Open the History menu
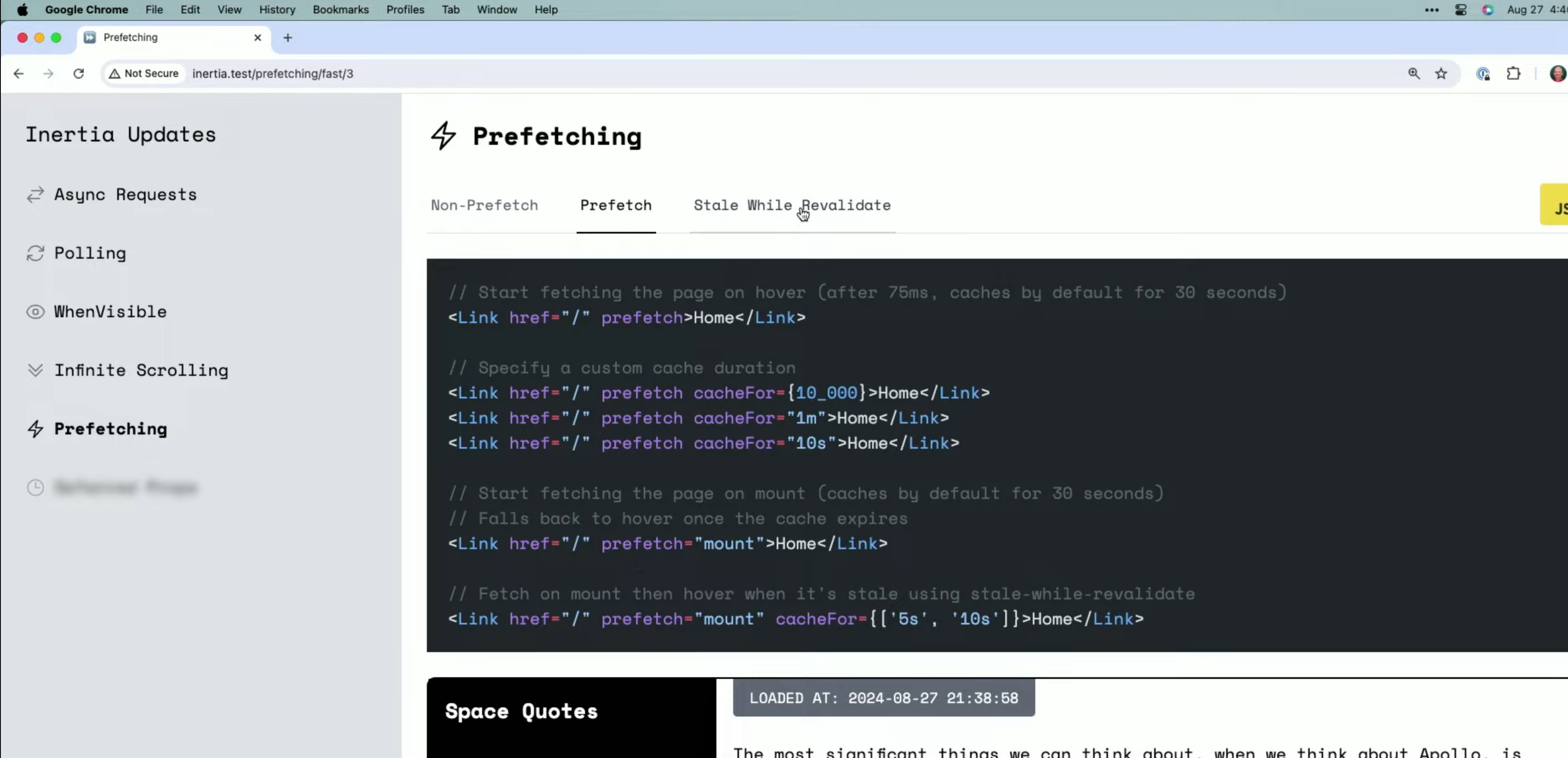The width and height of the screenshot is (1568, 758). coord(277,10)
